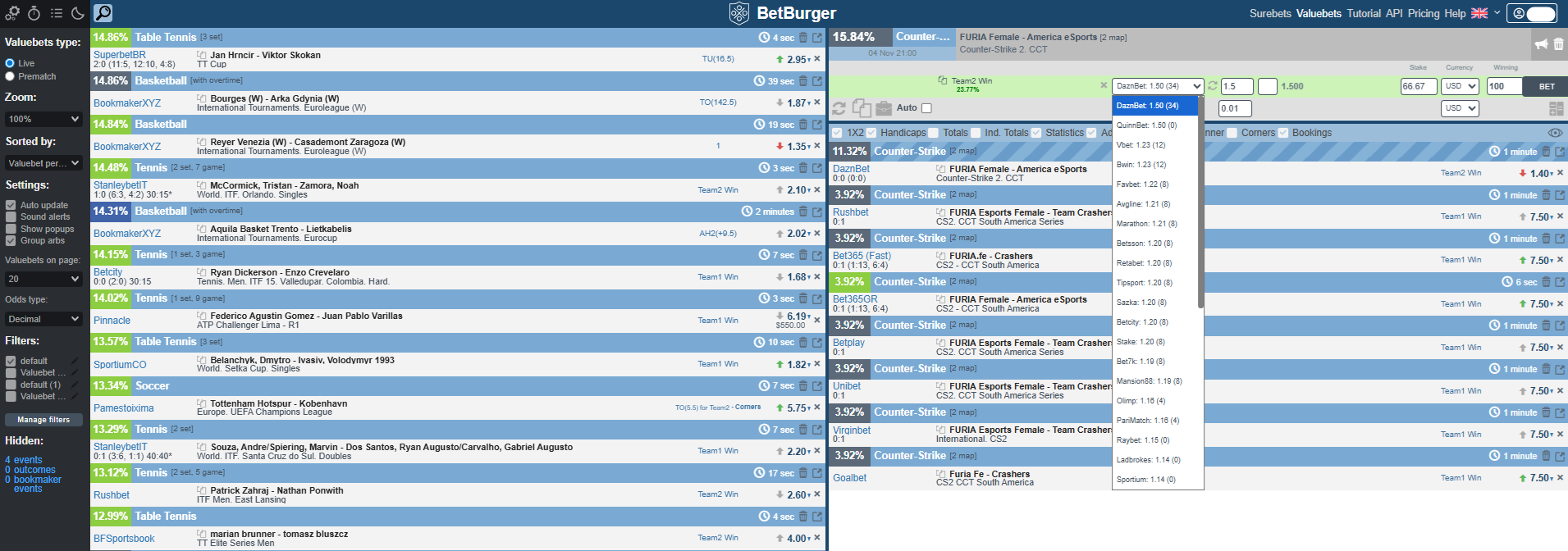Expand the Odds type Decimal dropdown

[44, 319]
